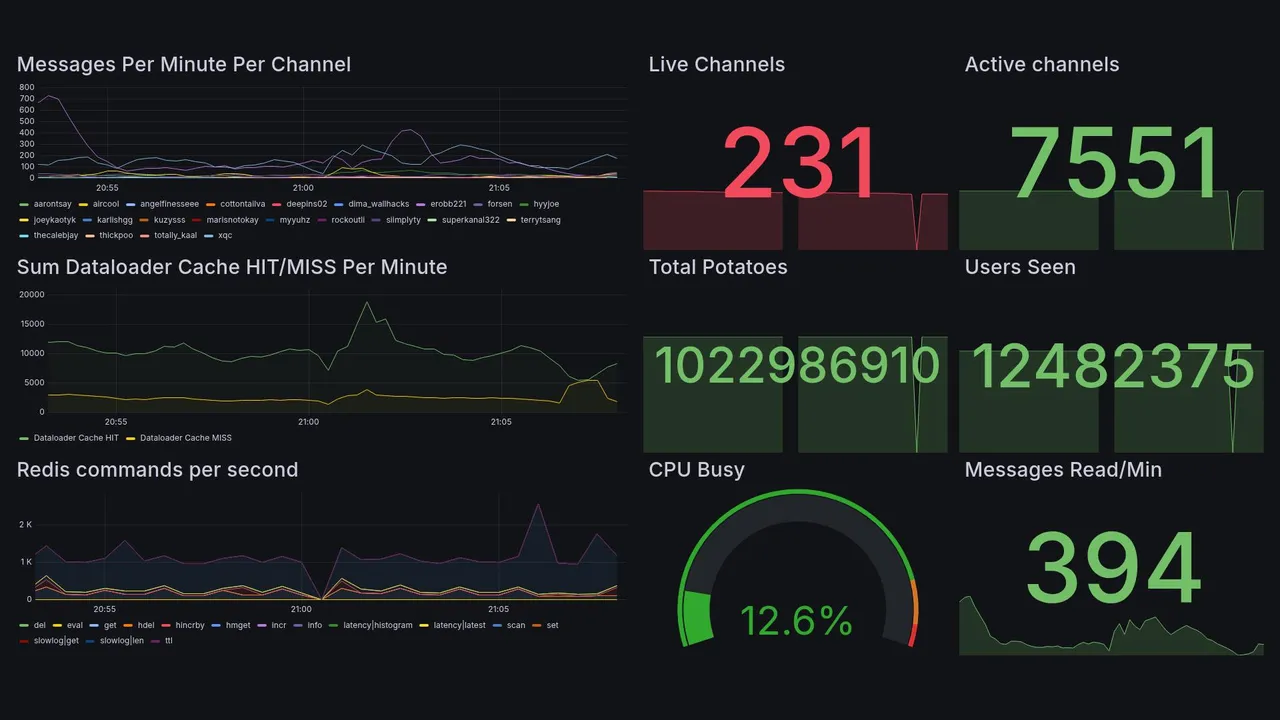1280x720 pixels.
Task: Open the Live Channels panel title
Action: 716,65
